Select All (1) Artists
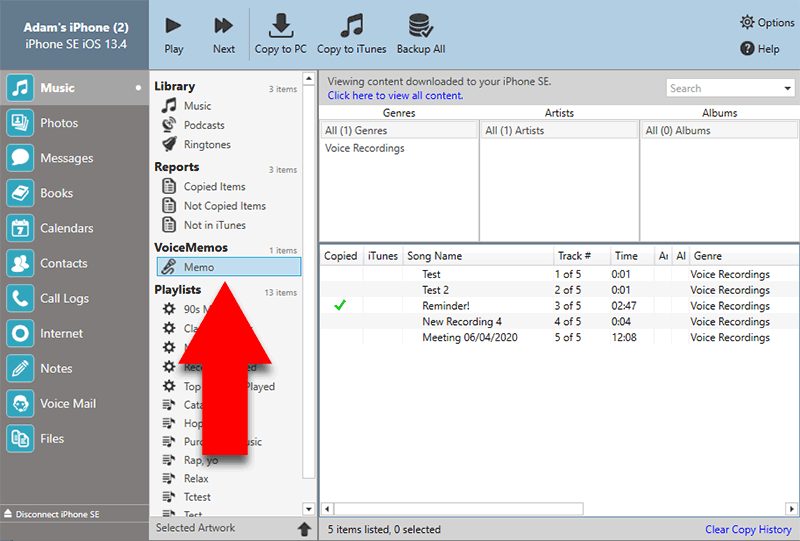The image size is (800, 541). tap(559, 131)
